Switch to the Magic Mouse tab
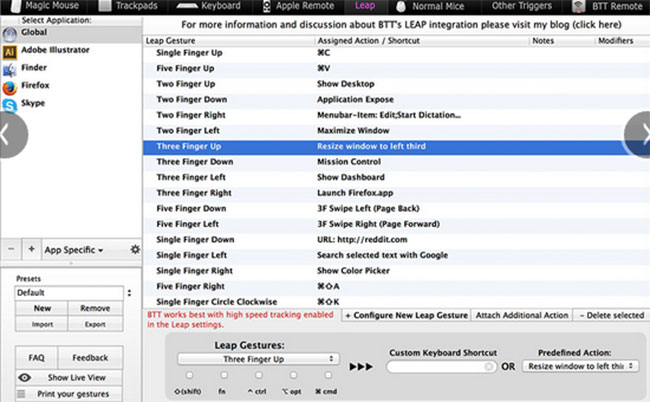The width and height of the screenshot is (650, 402). (x=45, y=6)
